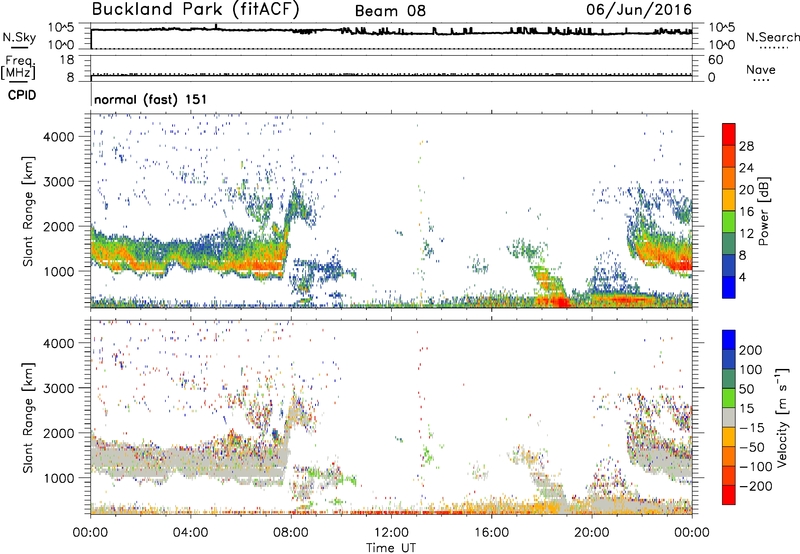Click the '16:00' time axis tick label
The height and width of the screenshot is (554, 800).
(491, 533)
